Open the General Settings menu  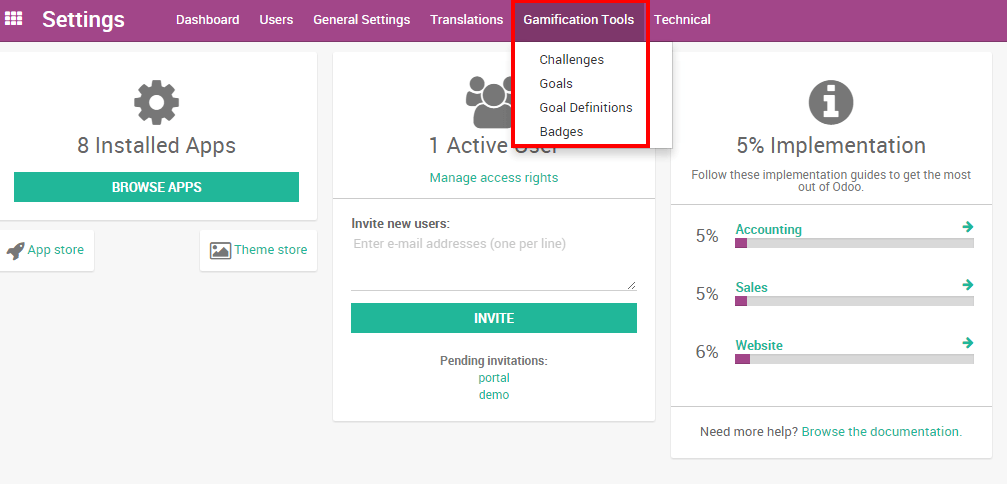point(361,20)
